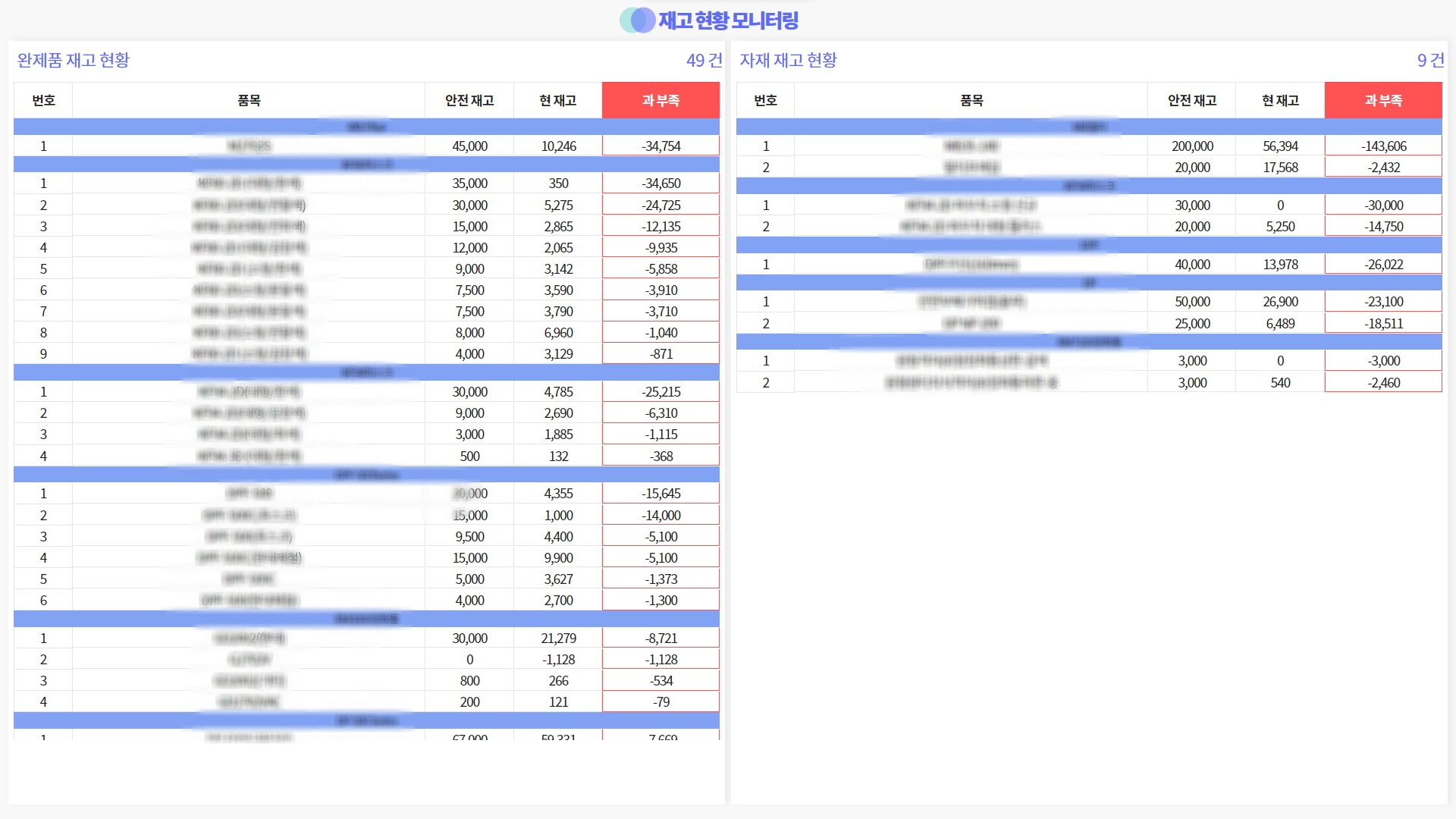Click the -871 shortage value
Viewport: 1456px width, 819px height.
[661, 353]
